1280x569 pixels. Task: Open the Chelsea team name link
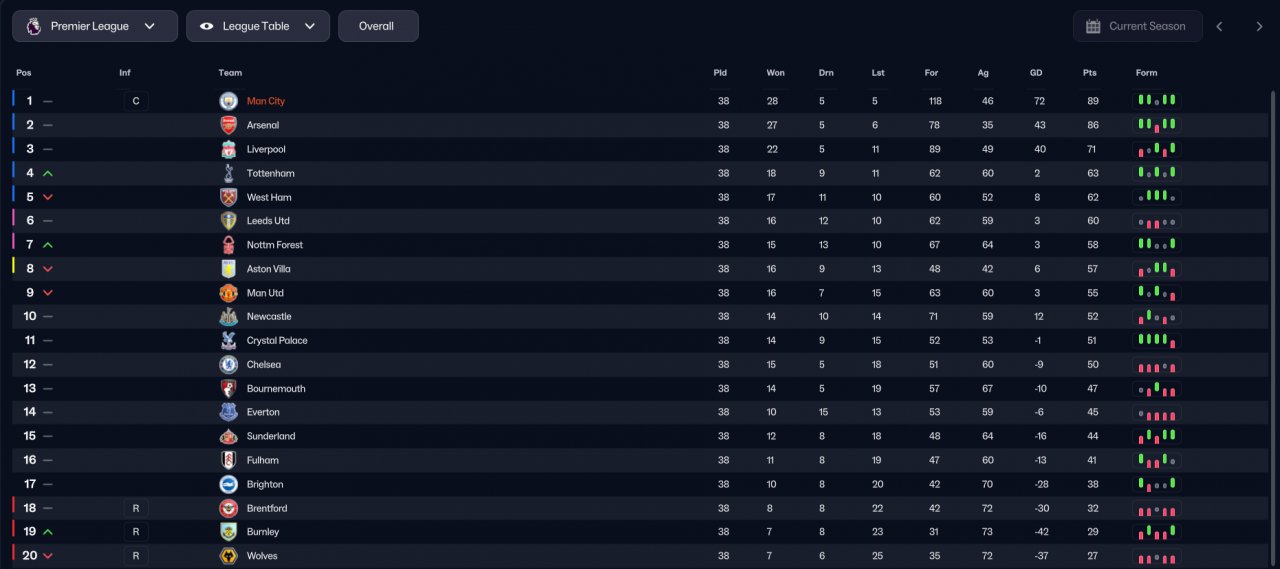(x=264, y=365)
